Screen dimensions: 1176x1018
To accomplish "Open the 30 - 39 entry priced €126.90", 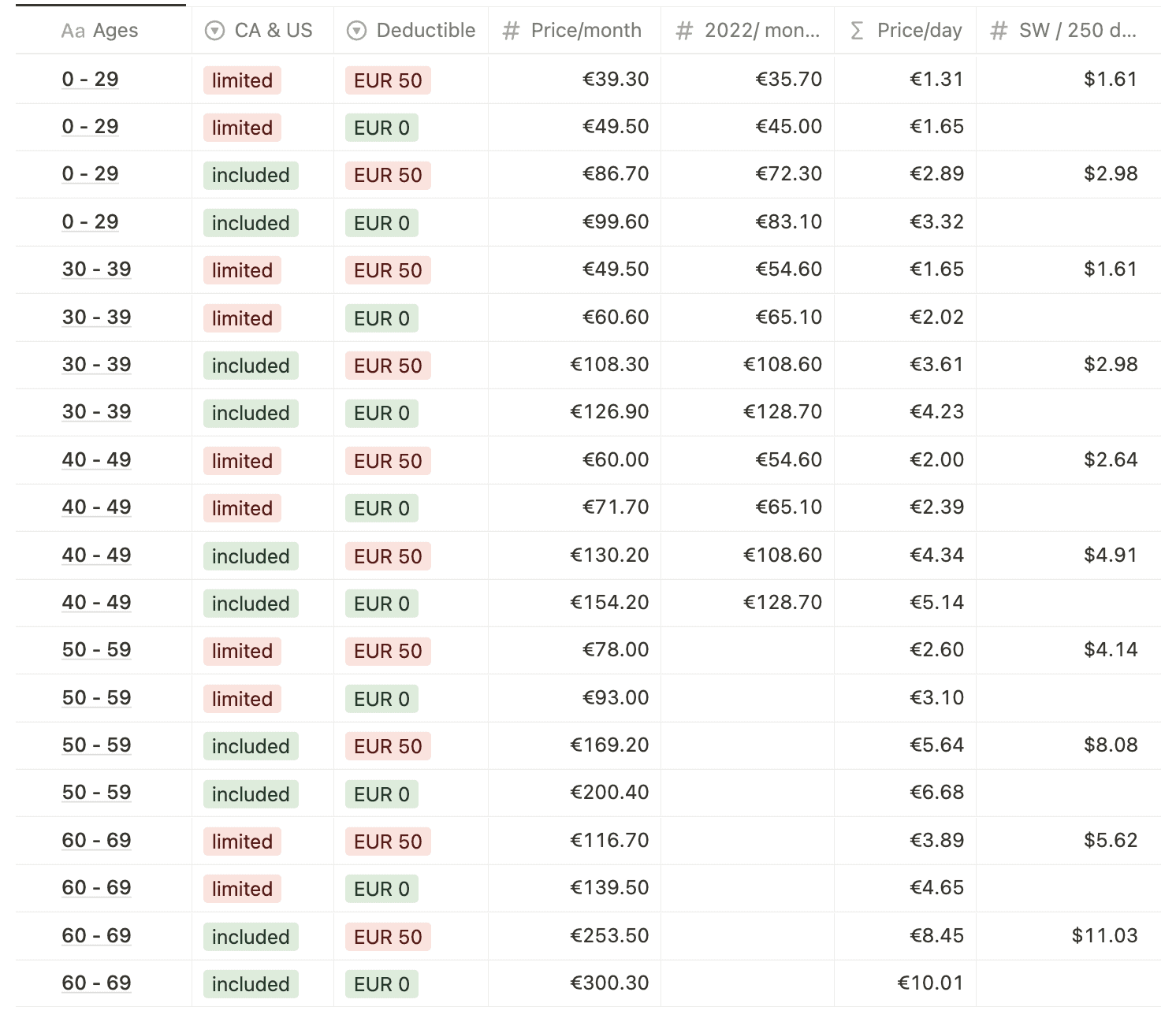I will (x=96, y=412).
